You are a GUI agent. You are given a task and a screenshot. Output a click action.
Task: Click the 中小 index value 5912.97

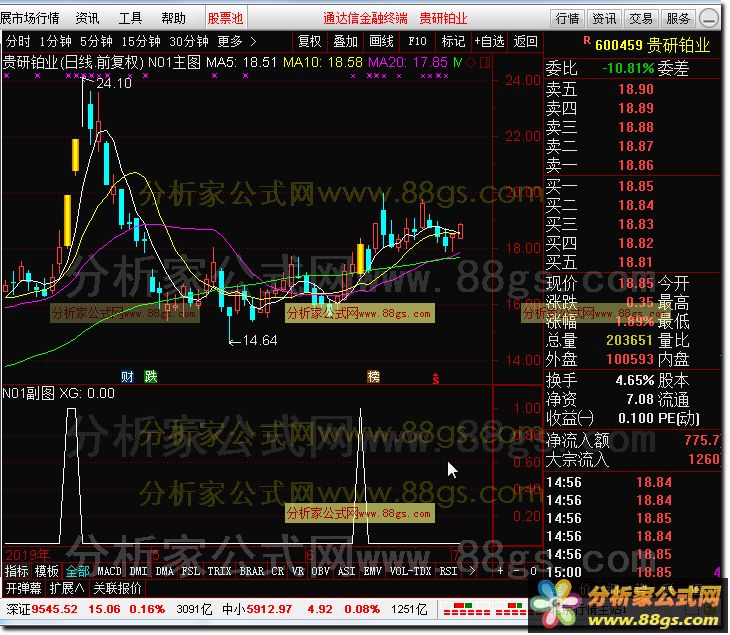(x=269, y=609)
